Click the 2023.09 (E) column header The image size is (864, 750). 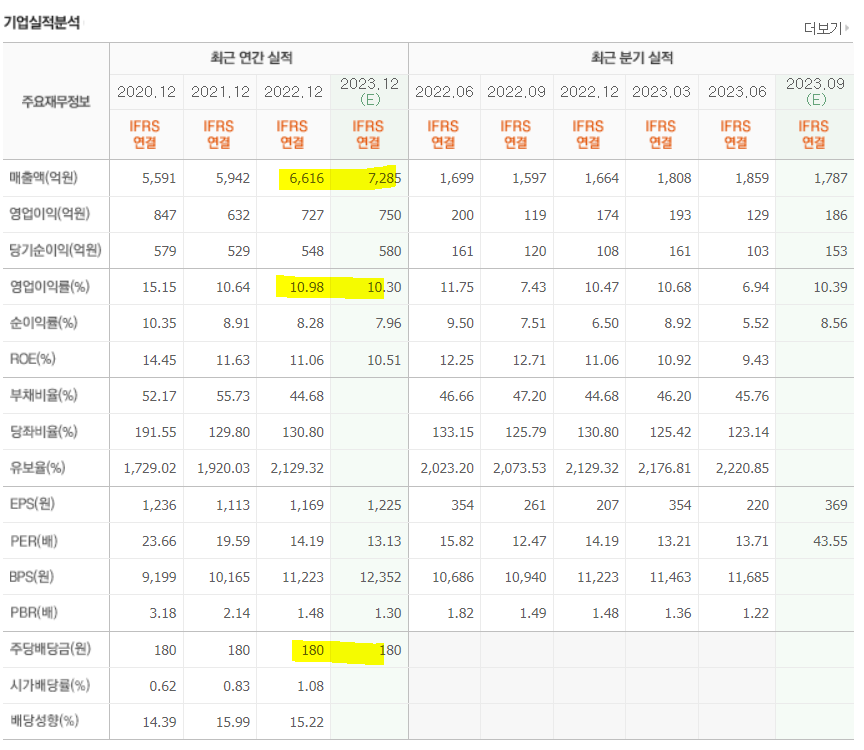click(x=816, y=91)
